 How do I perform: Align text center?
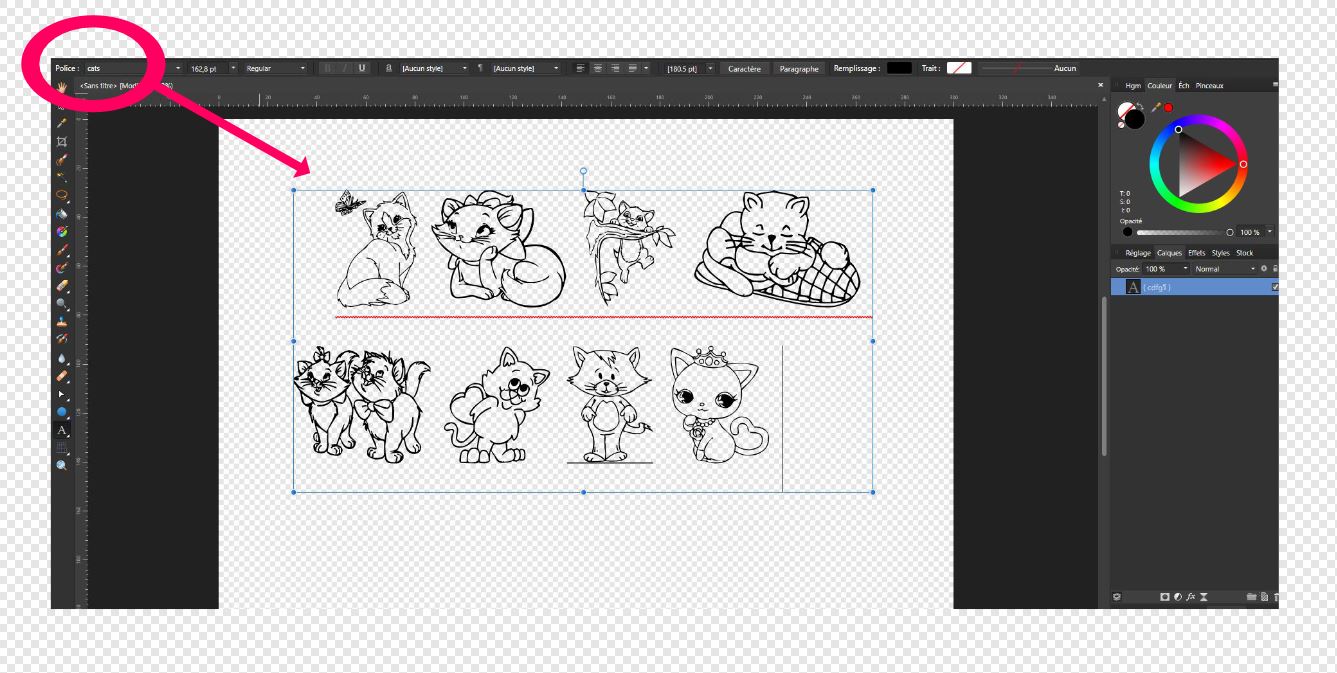pyautogui.click(x=598, y=68)
